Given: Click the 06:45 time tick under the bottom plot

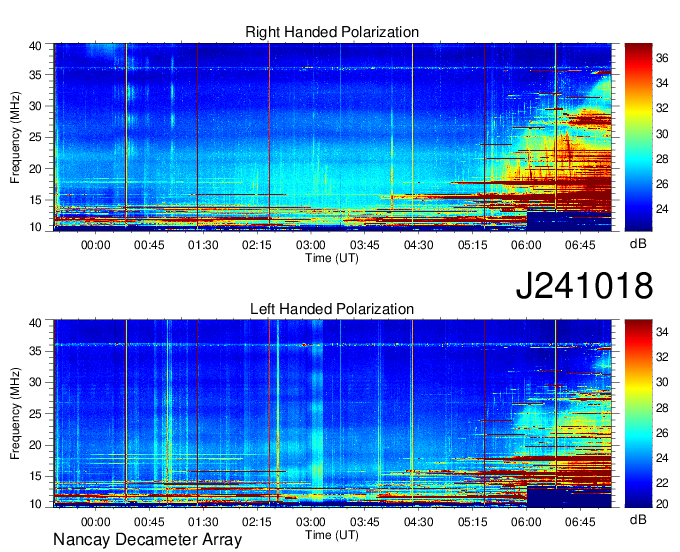Looking at the screenshot, I should [580, 522].
